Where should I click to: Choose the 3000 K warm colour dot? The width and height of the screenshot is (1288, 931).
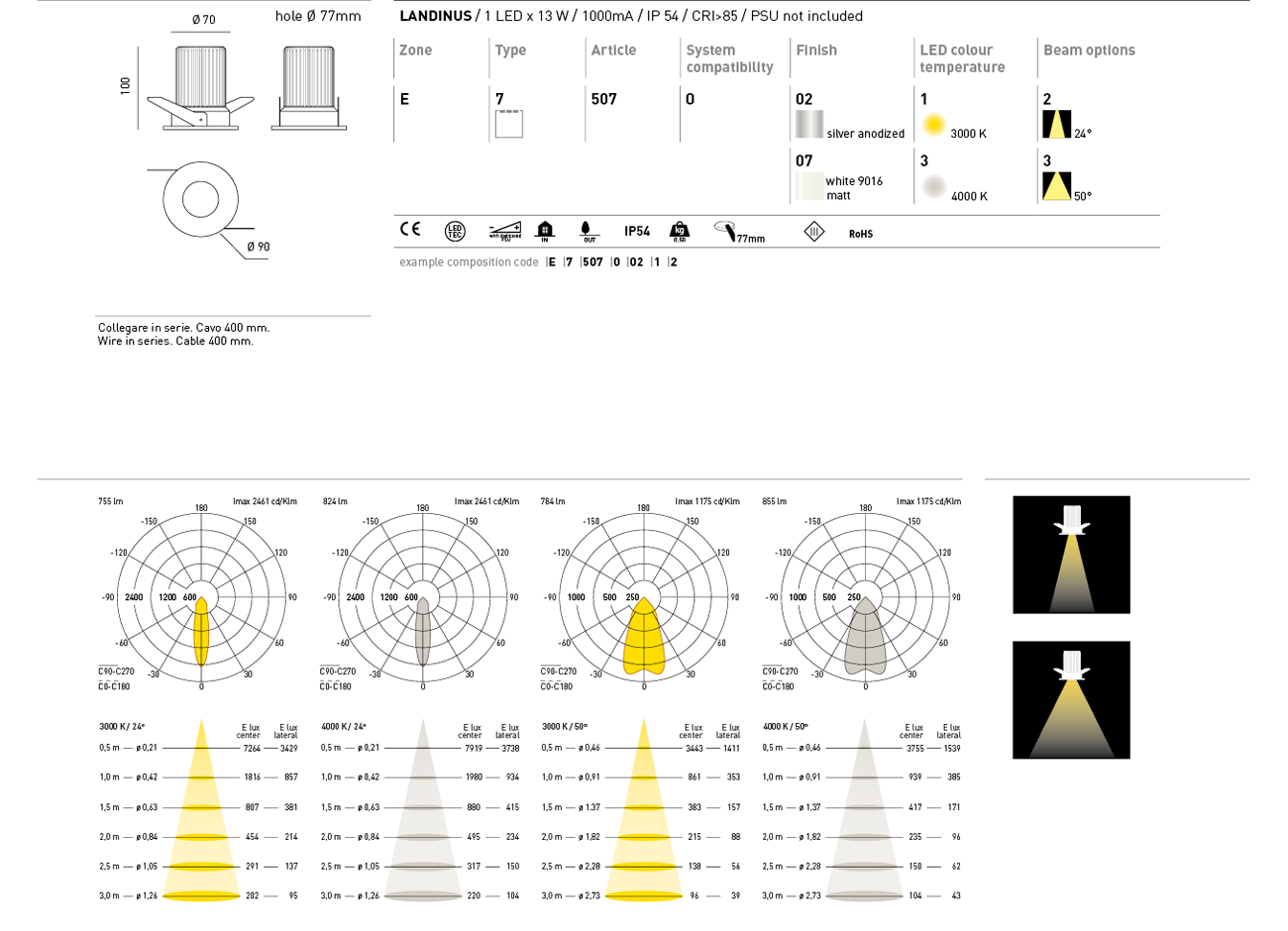tap(933, 125)
